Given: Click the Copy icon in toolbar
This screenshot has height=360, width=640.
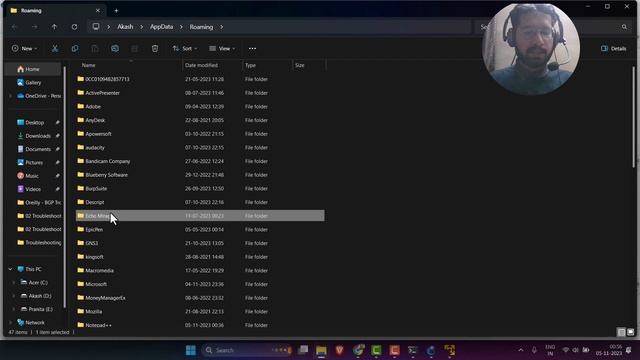Looking at the screenshot, I should pyautogui.click(x=75, y=49).
